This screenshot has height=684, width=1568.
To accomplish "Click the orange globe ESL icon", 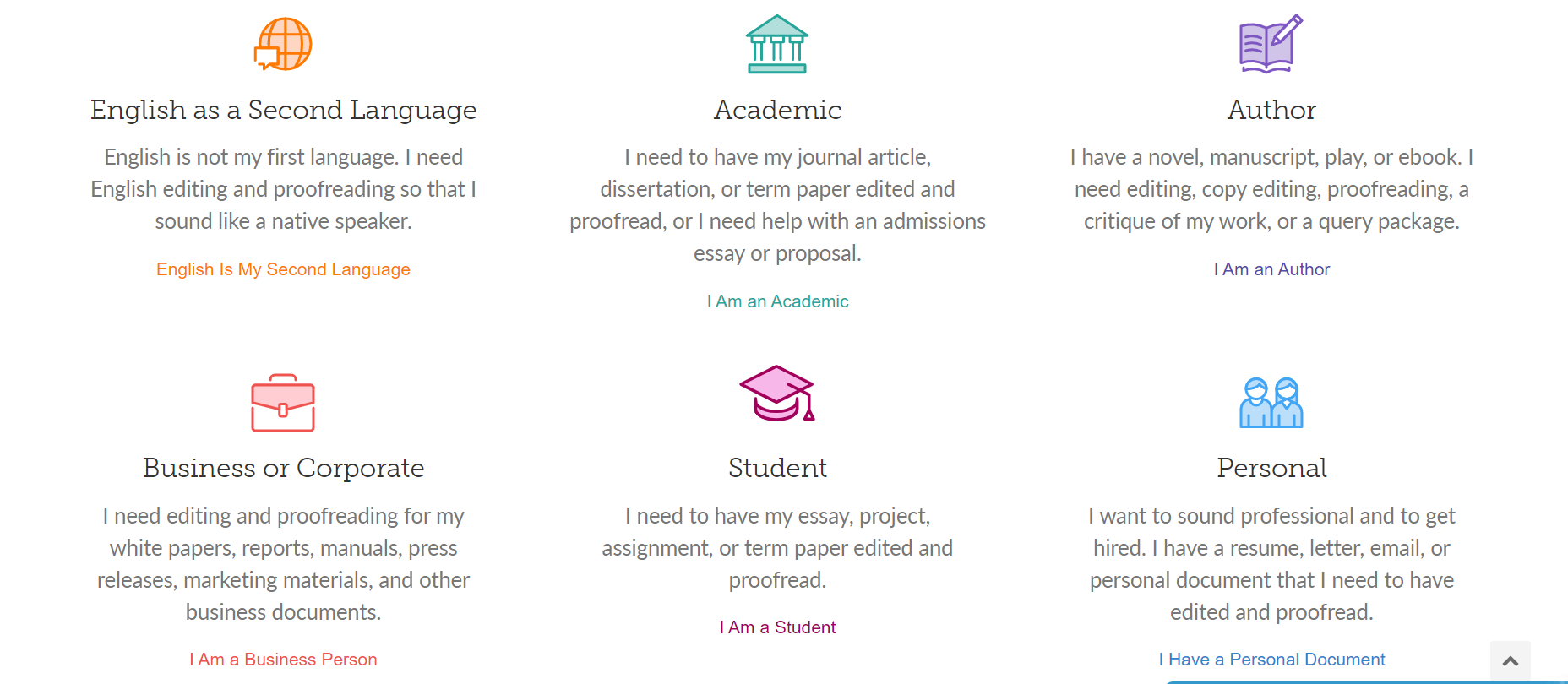I will click(283, 44).
